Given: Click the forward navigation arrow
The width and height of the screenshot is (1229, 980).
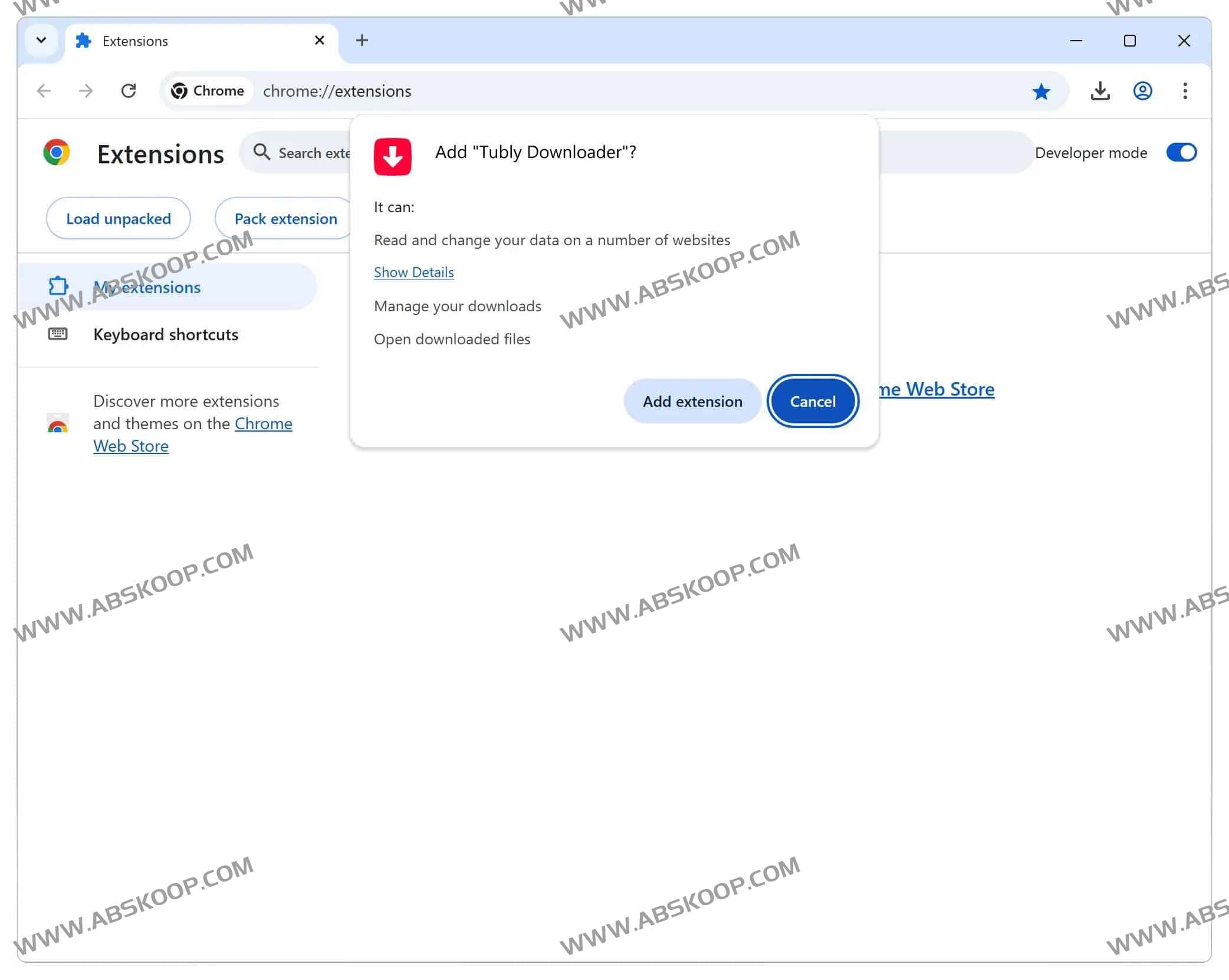Looking at the screenshot, I should coord(86,91).
